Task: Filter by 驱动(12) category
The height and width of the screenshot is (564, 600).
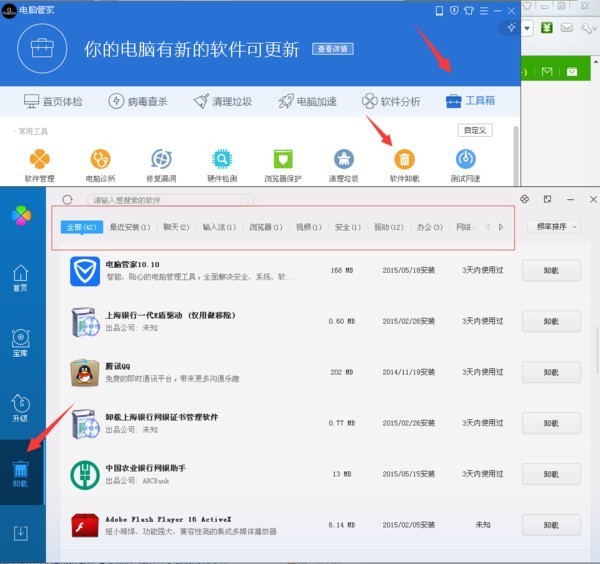Action: [x=389, y=227]
